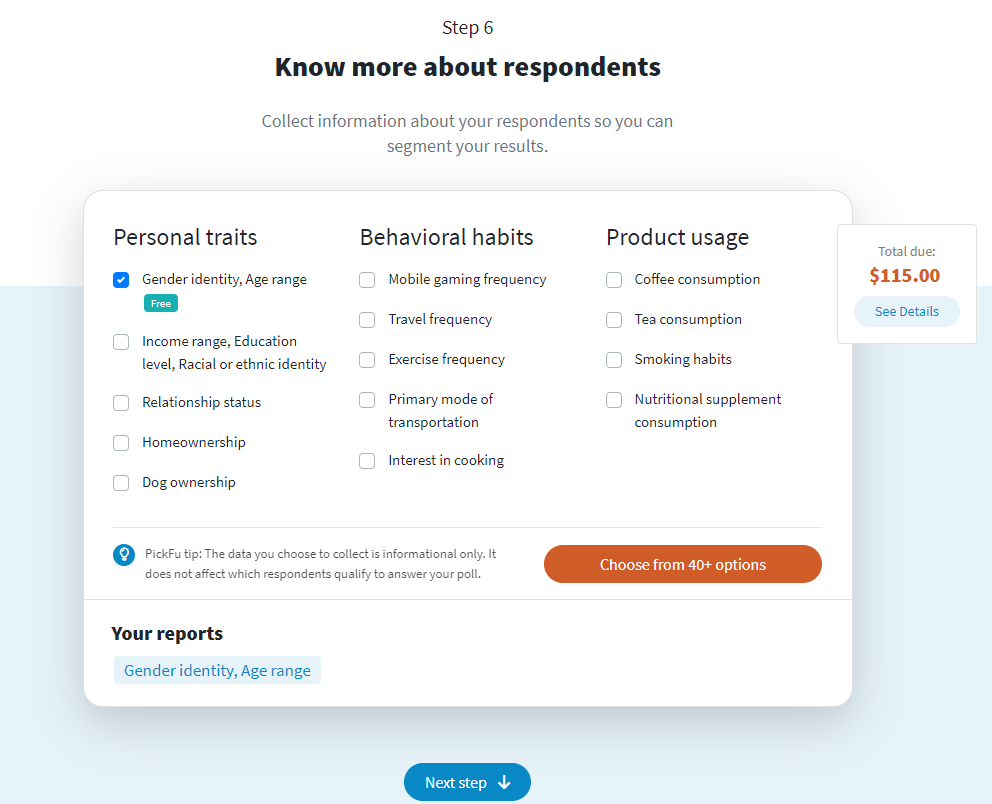Check the Coffee consumption option
Image resolution: width=992 pixels, height=804 pixels.
(614, 280)
